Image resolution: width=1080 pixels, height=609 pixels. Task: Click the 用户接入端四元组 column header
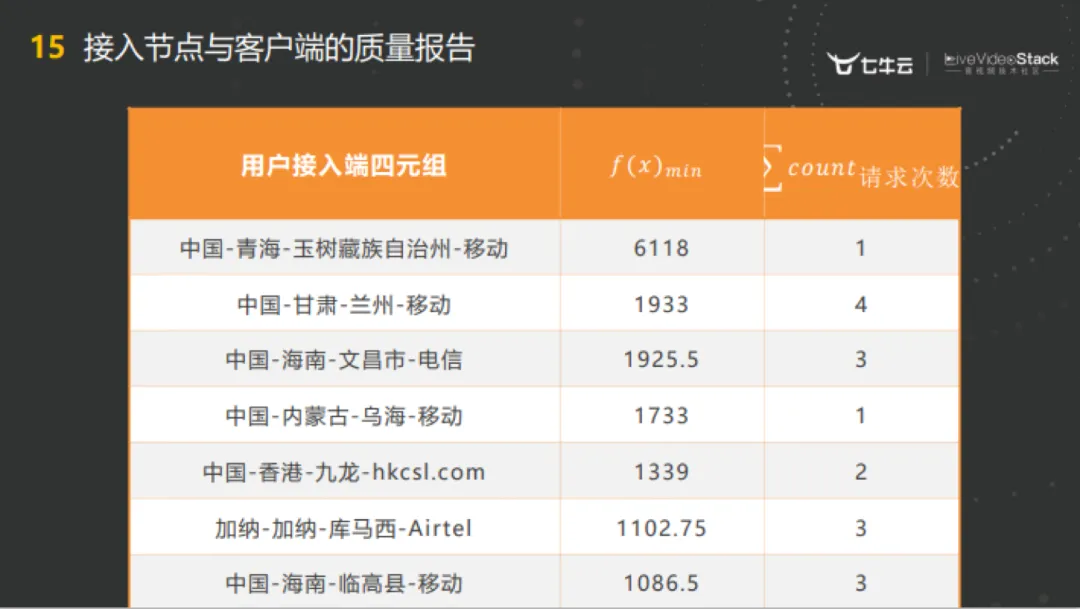point(343,166)
